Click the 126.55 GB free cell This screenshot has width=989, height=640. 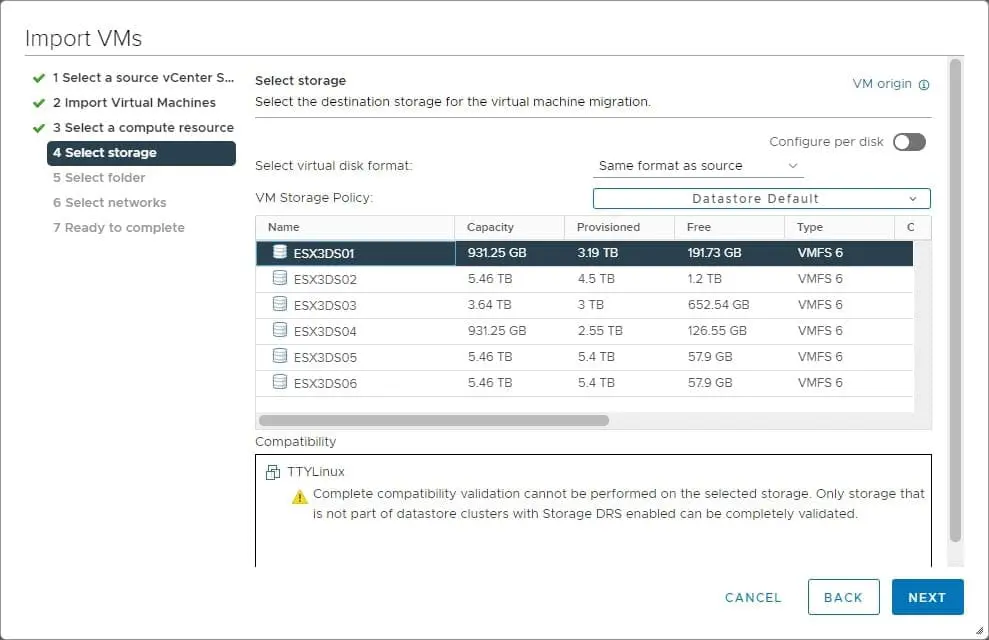(717, 330)
